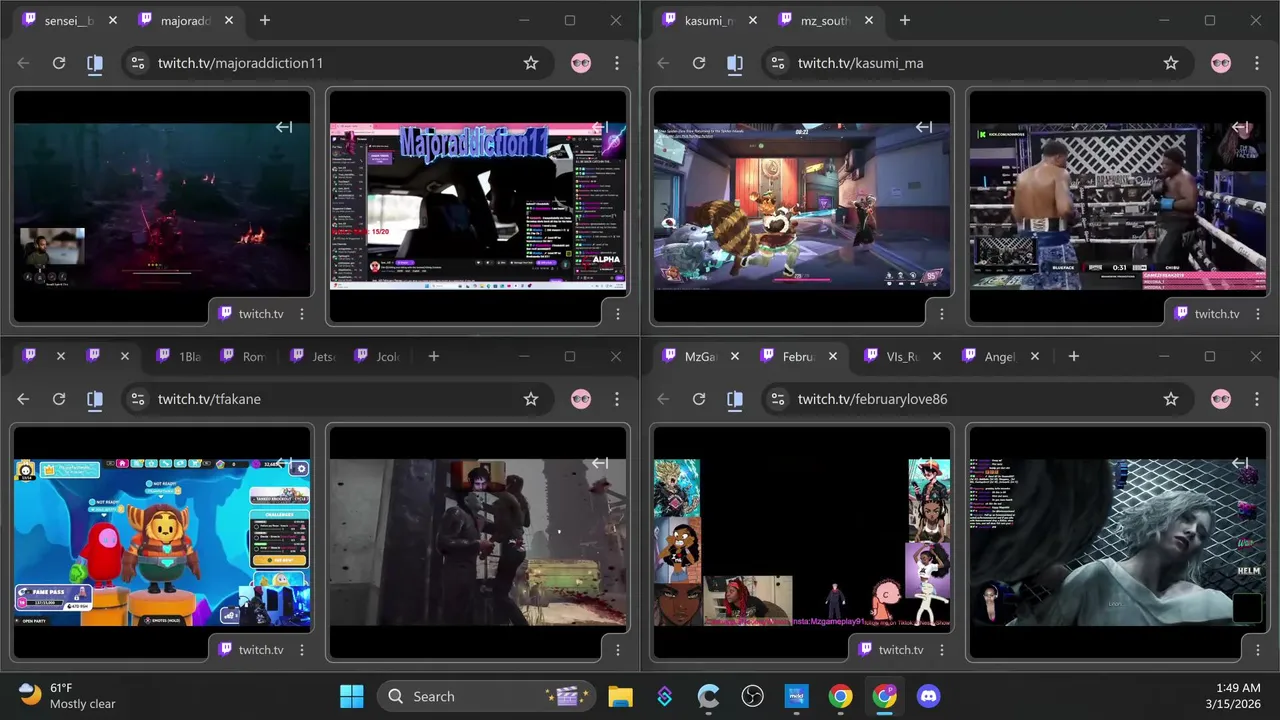Click split view icon in tfakane window
Image resolution: width=1280 pixels, height=720 pixels.
[x=95, y=399]
